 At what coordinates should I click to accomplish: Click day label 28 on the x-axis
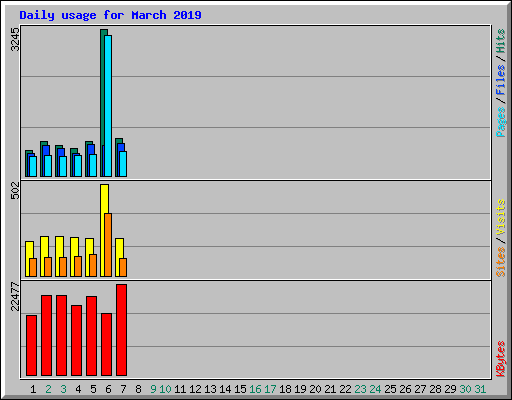tap(435, 389)
